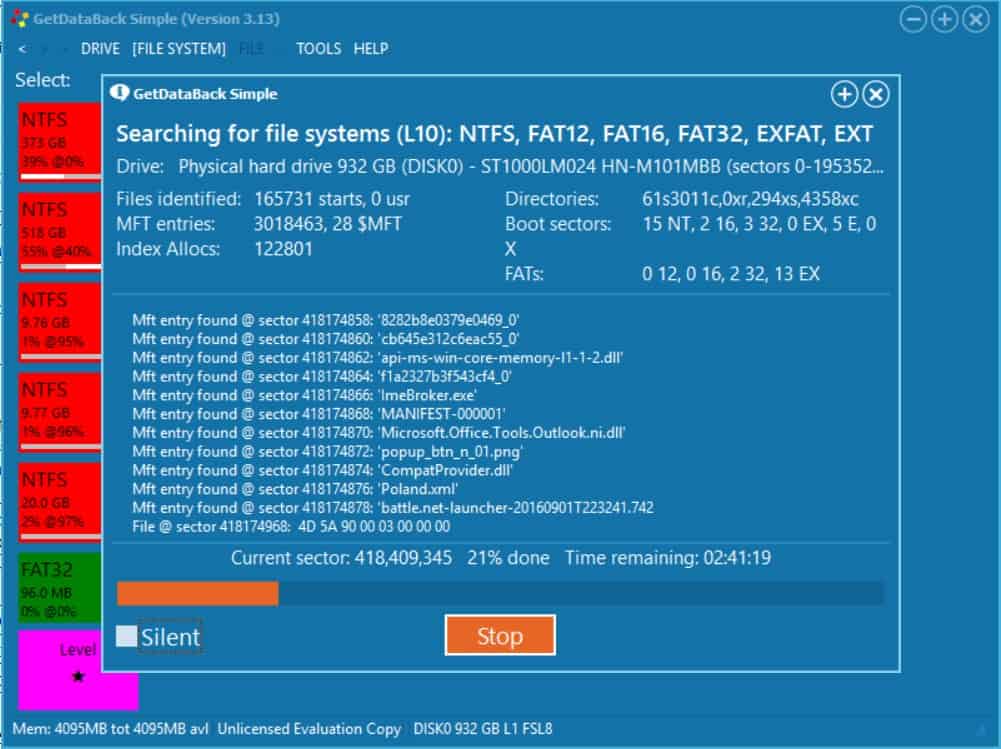Enable the Silent checkbox
This screenshot has height=749, width=1001.
click(126, 636)
